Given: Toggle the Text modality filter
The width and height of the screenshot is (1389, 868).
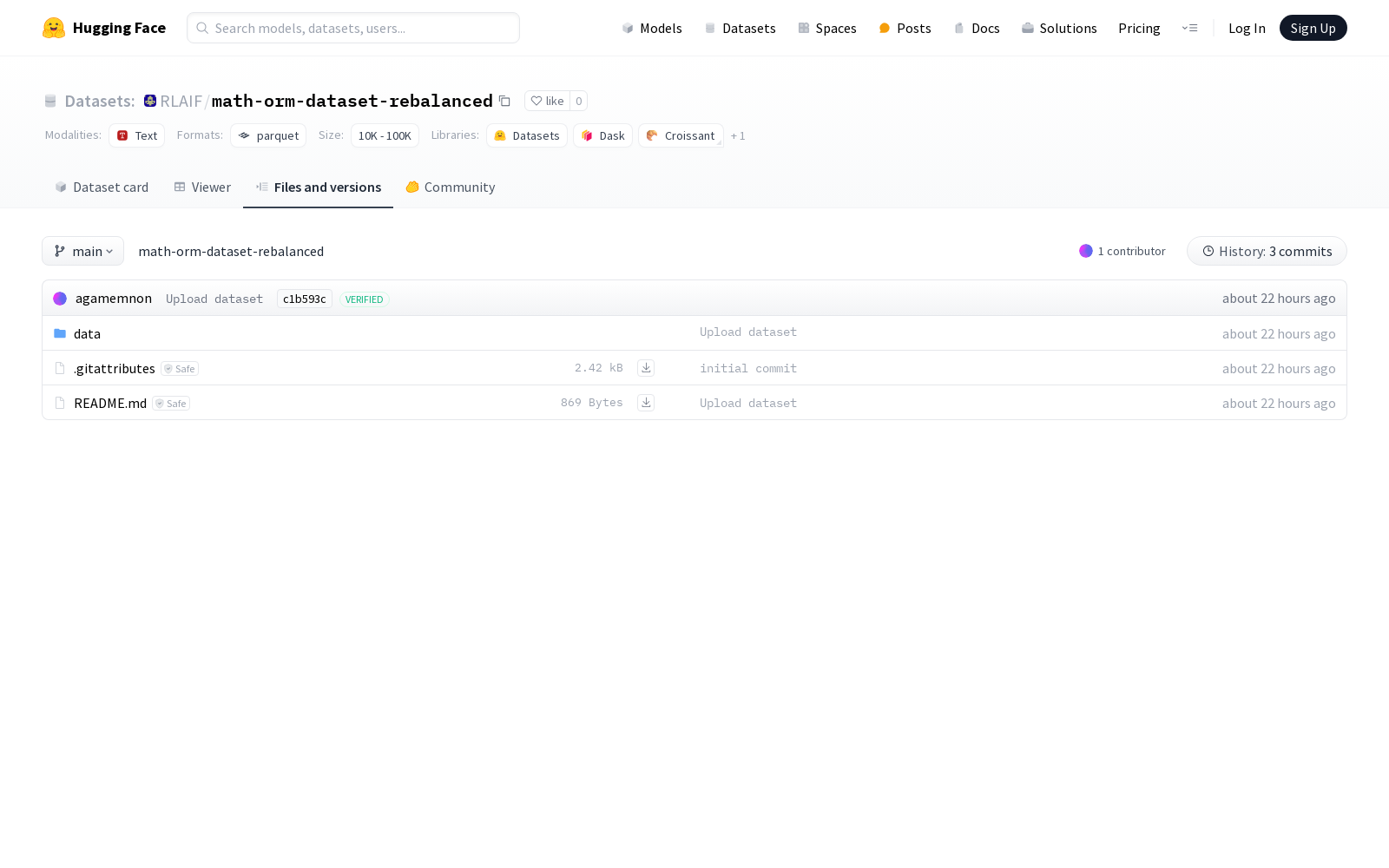Looking at the screenshot, I should tap(136, 135).
